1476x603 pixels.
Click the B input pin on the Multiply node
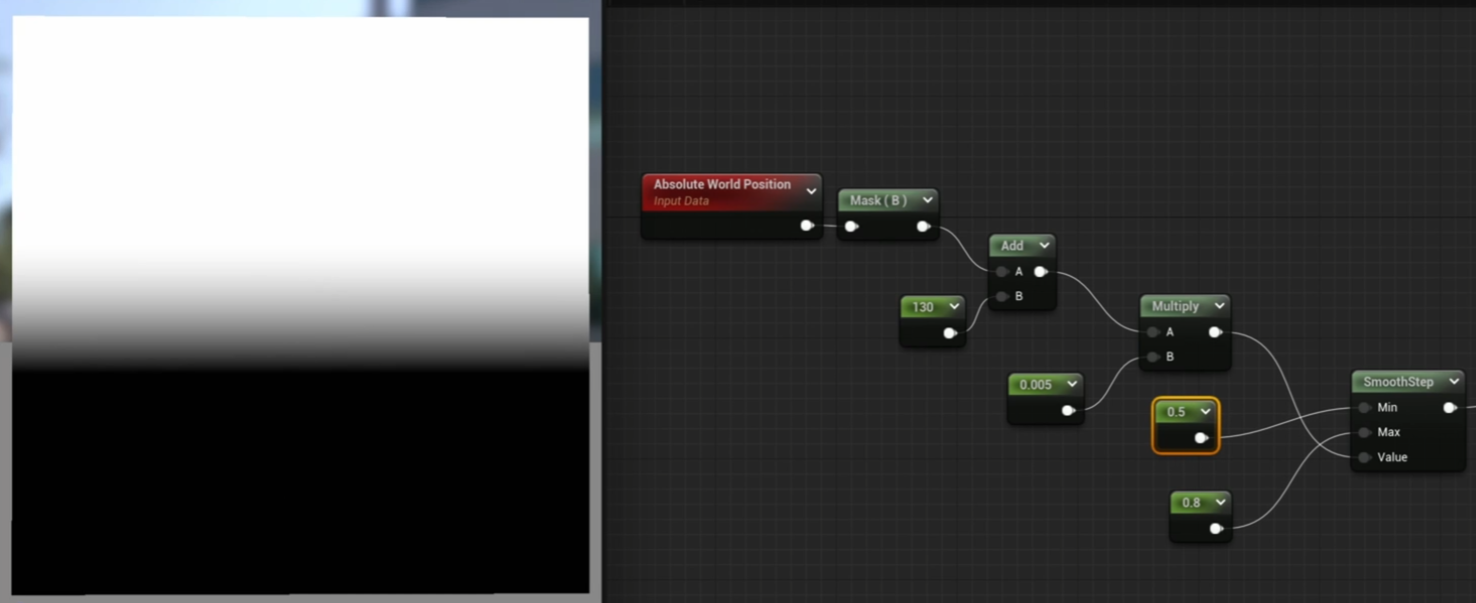[1151, 357]
